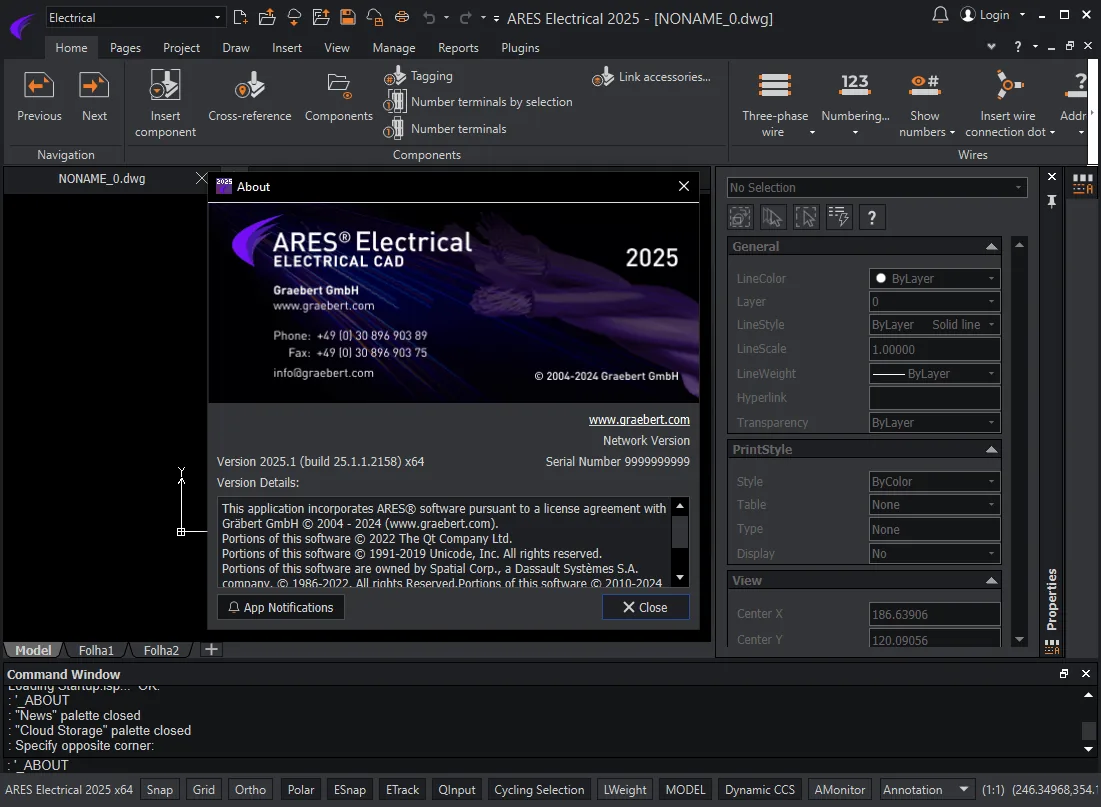Open the Electrical workspace dropdown

tap(135, 18)
